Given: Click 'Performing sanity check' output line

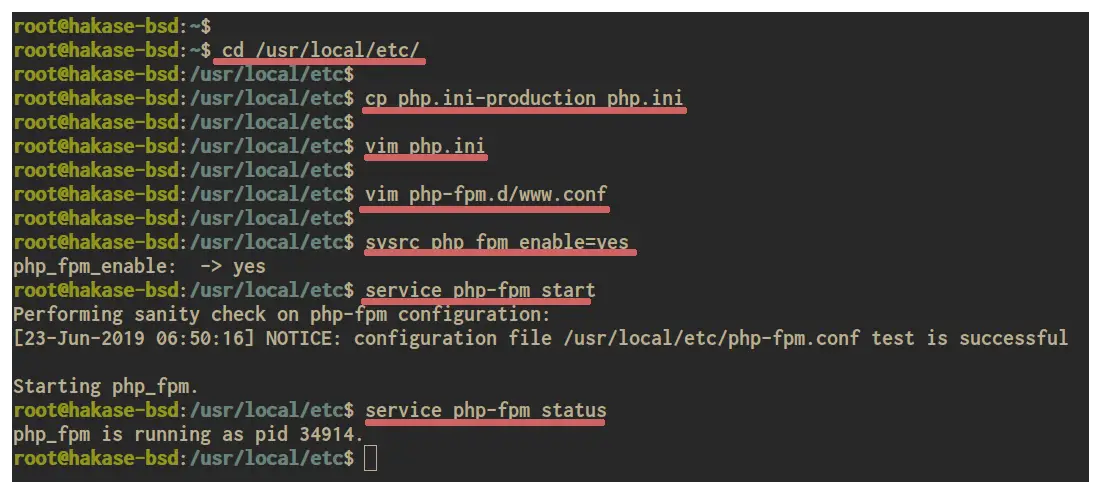Looking at the screenshot, I should (x=281, y=314).
